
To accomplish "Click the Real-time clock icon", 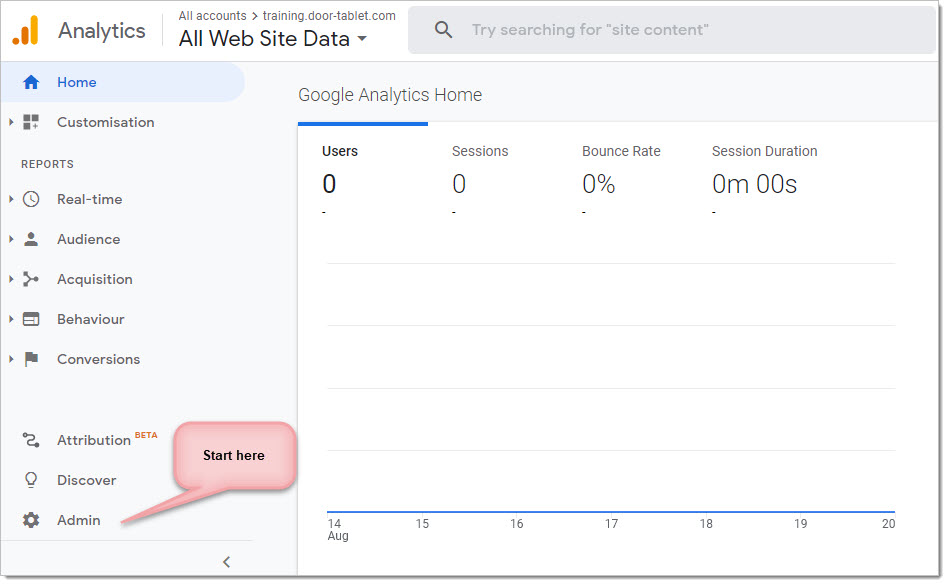I will click(x=31, y=199).
